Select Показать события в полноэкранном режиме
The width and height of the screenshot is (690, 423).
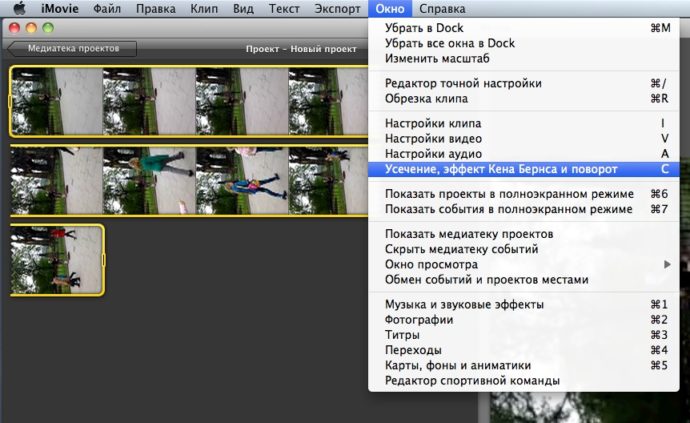[524, 209]
